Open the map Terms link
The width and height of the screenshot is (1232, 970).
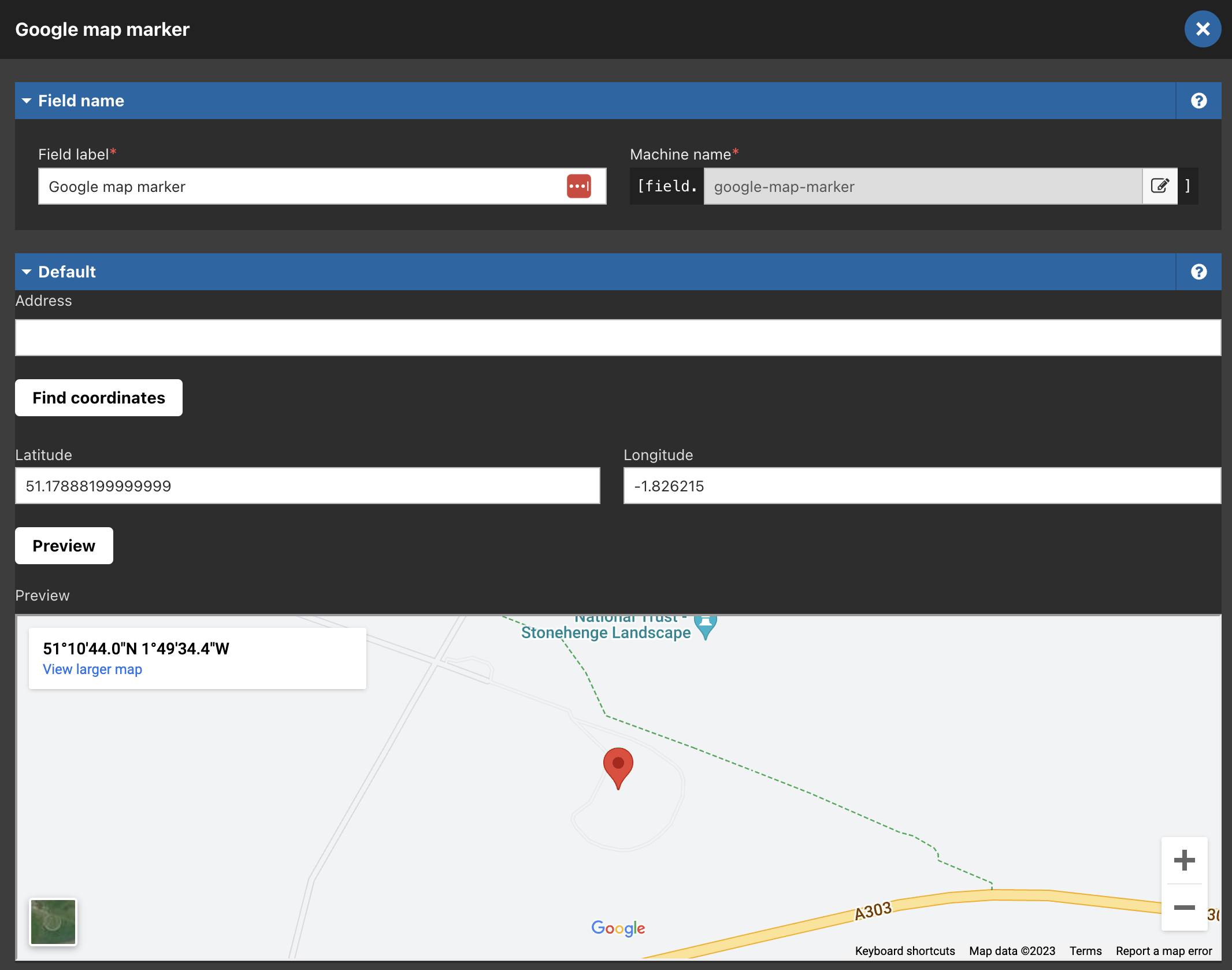point(1085,951)
